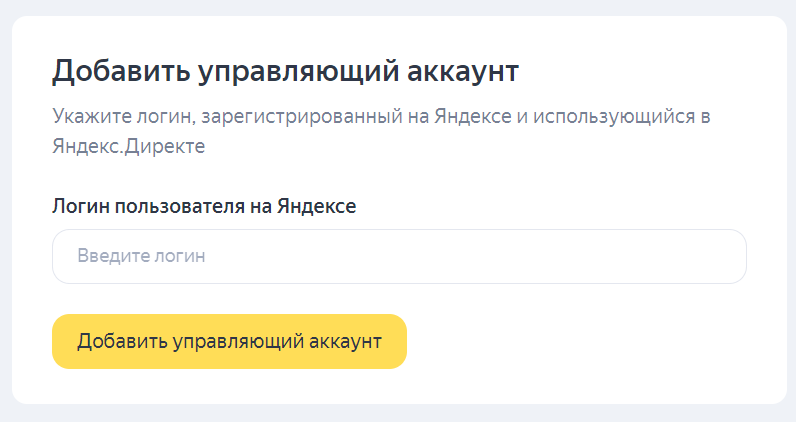Click the Яндекс.Директе text in the description
796x422 pixels.
pos(129,146)
